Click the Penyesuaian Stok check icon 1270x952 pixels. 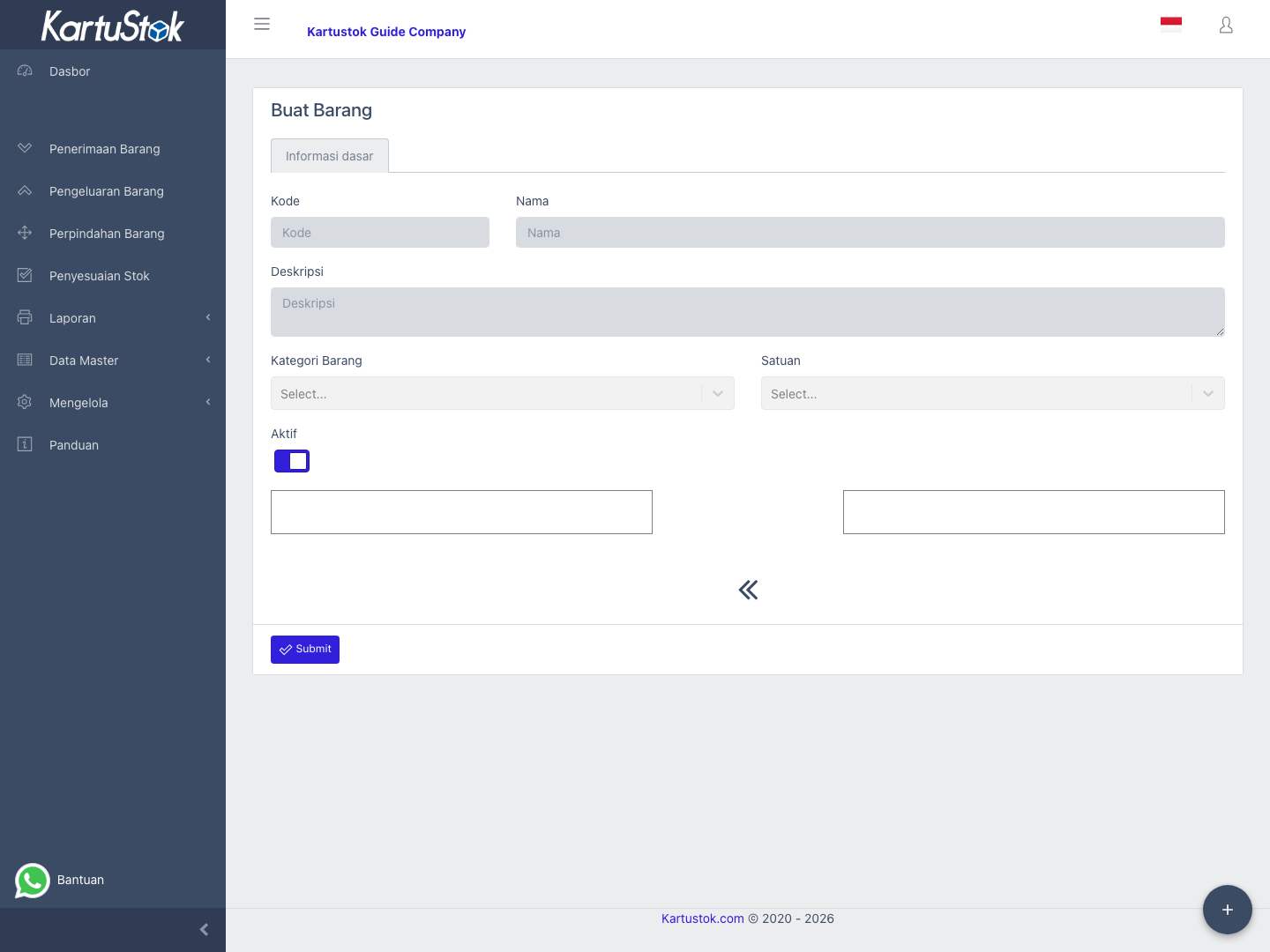coord(25,275)
